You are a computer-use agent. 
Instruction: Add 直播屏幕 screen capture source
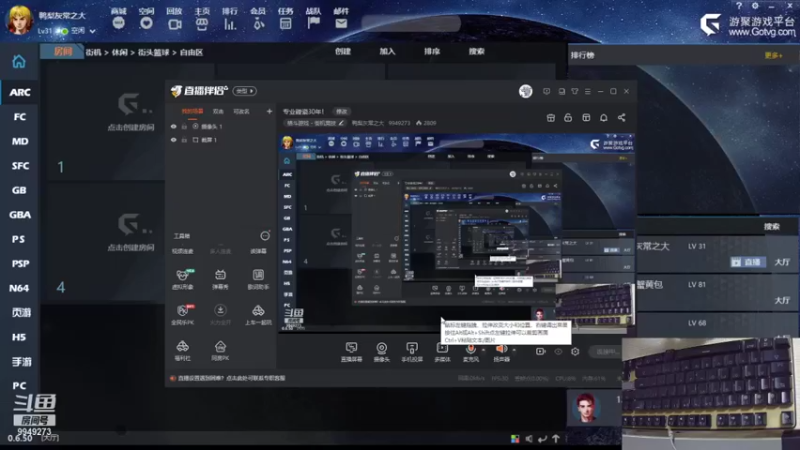[352, 352]
